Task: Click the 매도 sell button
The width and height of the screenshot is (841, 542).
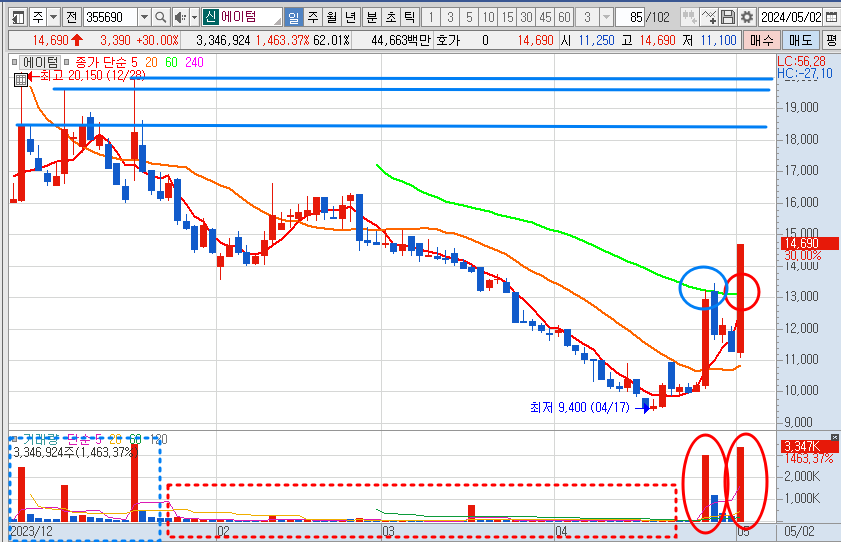Action: tap(801, 40)
